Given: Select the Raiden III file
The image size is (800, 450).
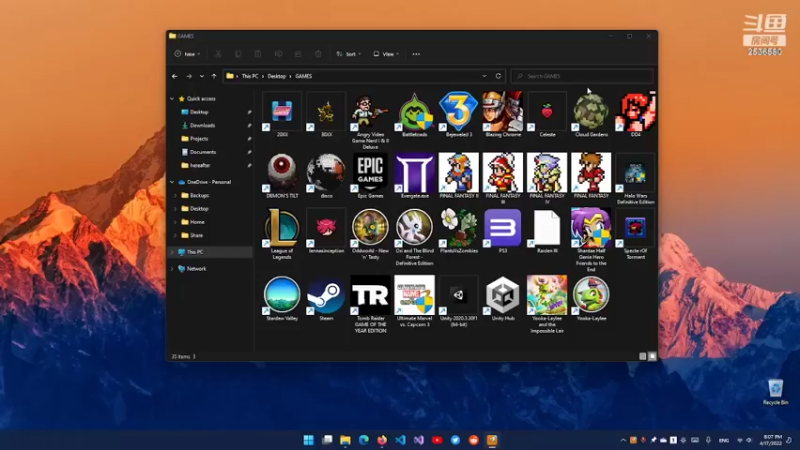Looking at the screenshot, I should [547, 229].
